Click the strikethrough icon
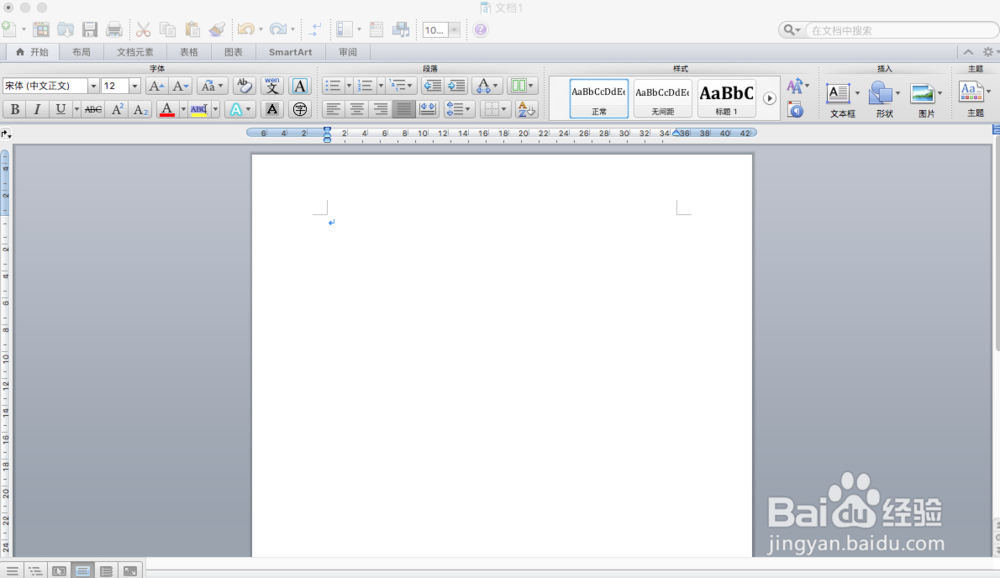Image resolution: width=1000 pixels, height=578 pixels. coord(93,108)
